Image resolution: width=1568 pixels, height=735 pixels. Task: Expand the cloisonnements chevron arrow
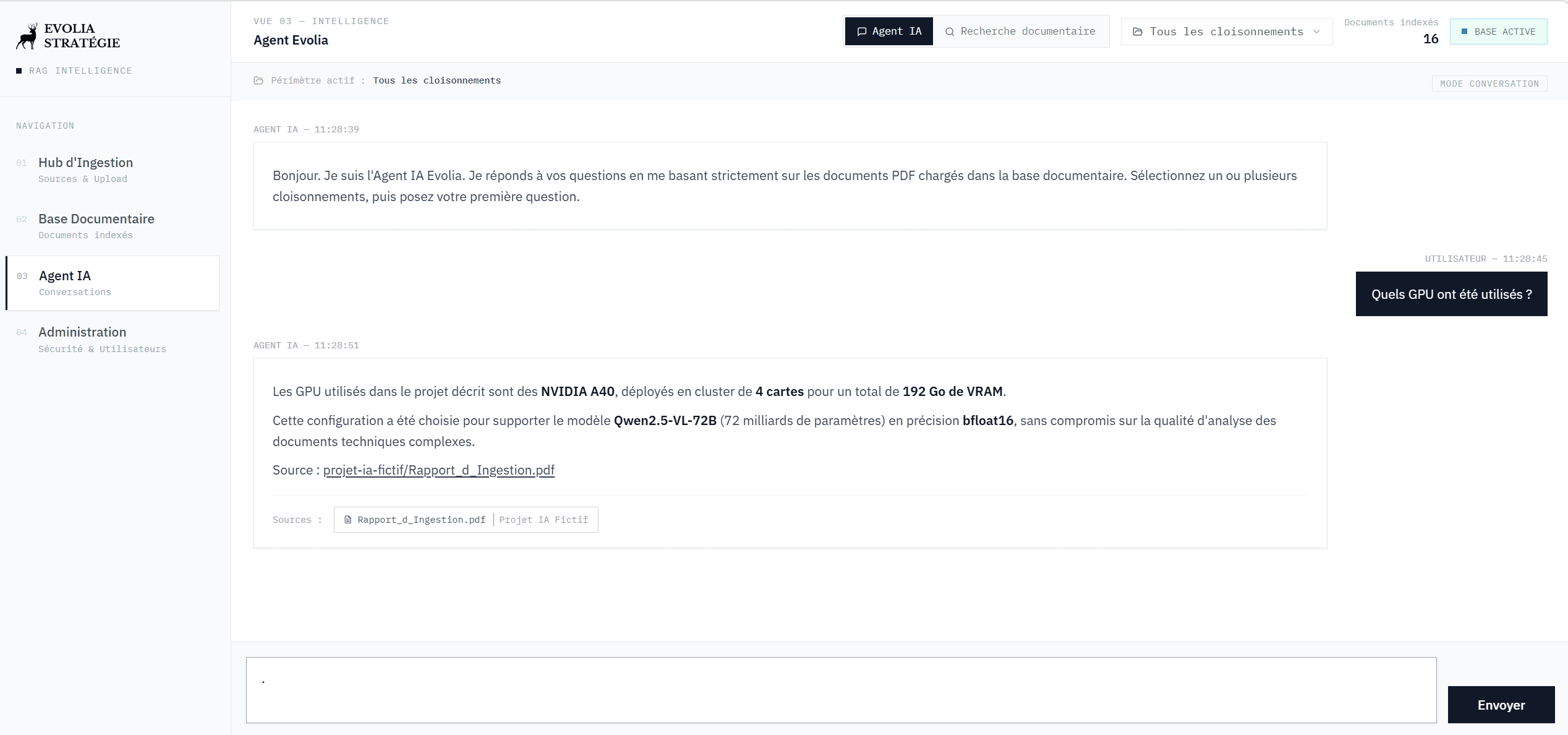(x=1316, y=32)
